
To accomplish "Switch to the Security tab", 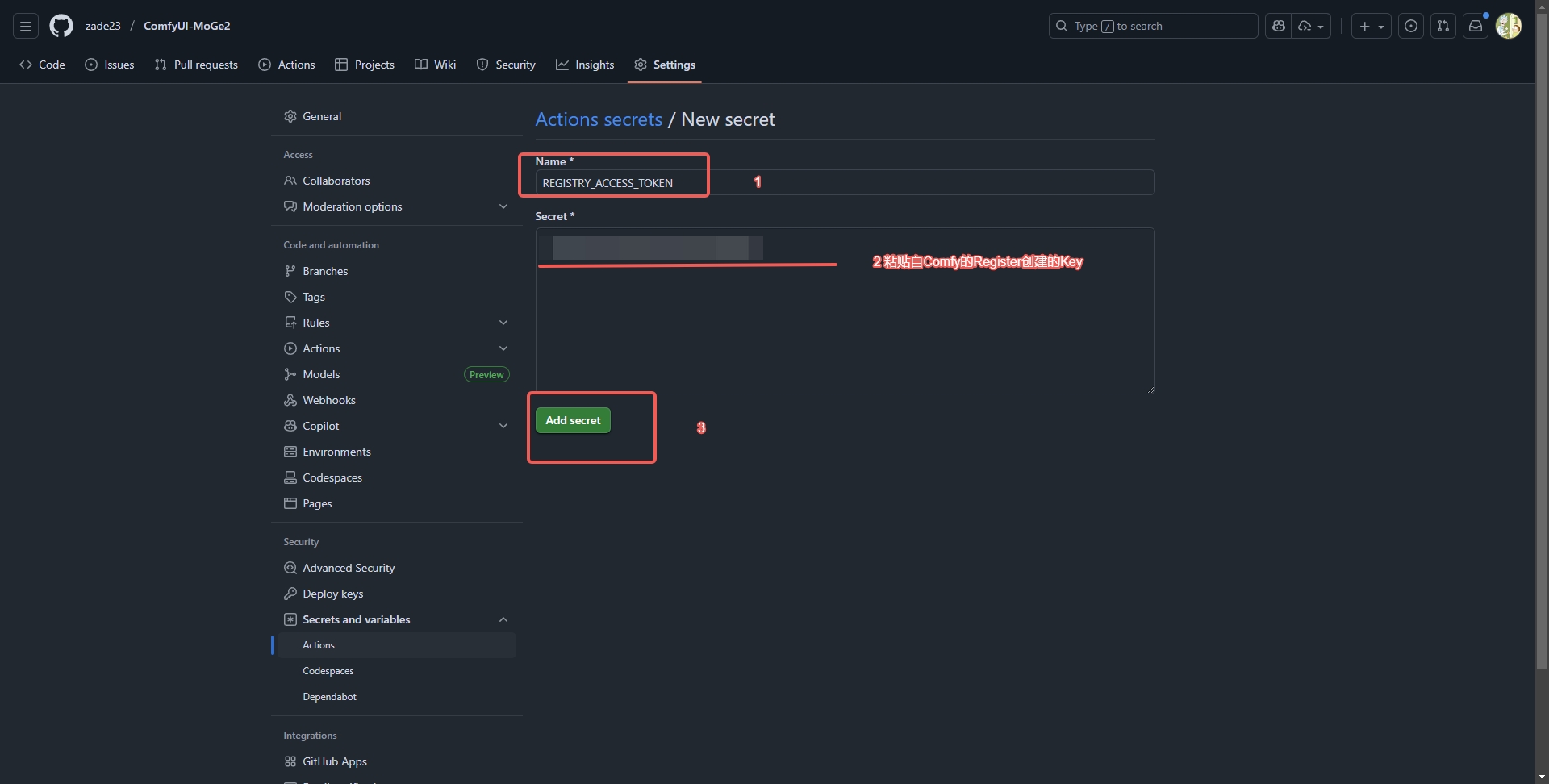I will coord(506,65).
